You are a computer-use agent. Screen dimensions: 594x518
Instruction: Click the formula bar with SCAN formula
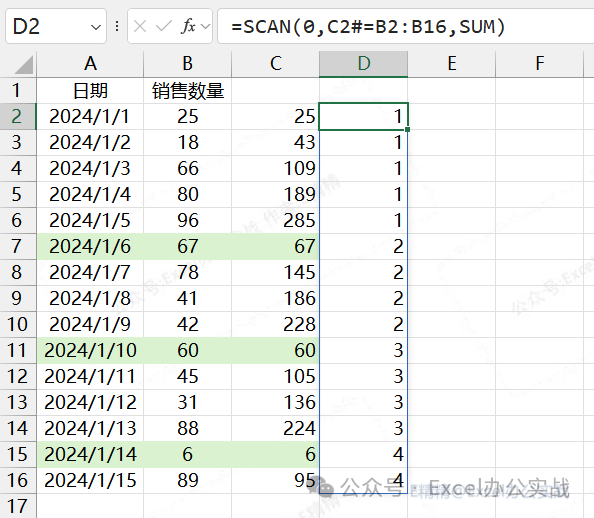(x=406, y=27)
